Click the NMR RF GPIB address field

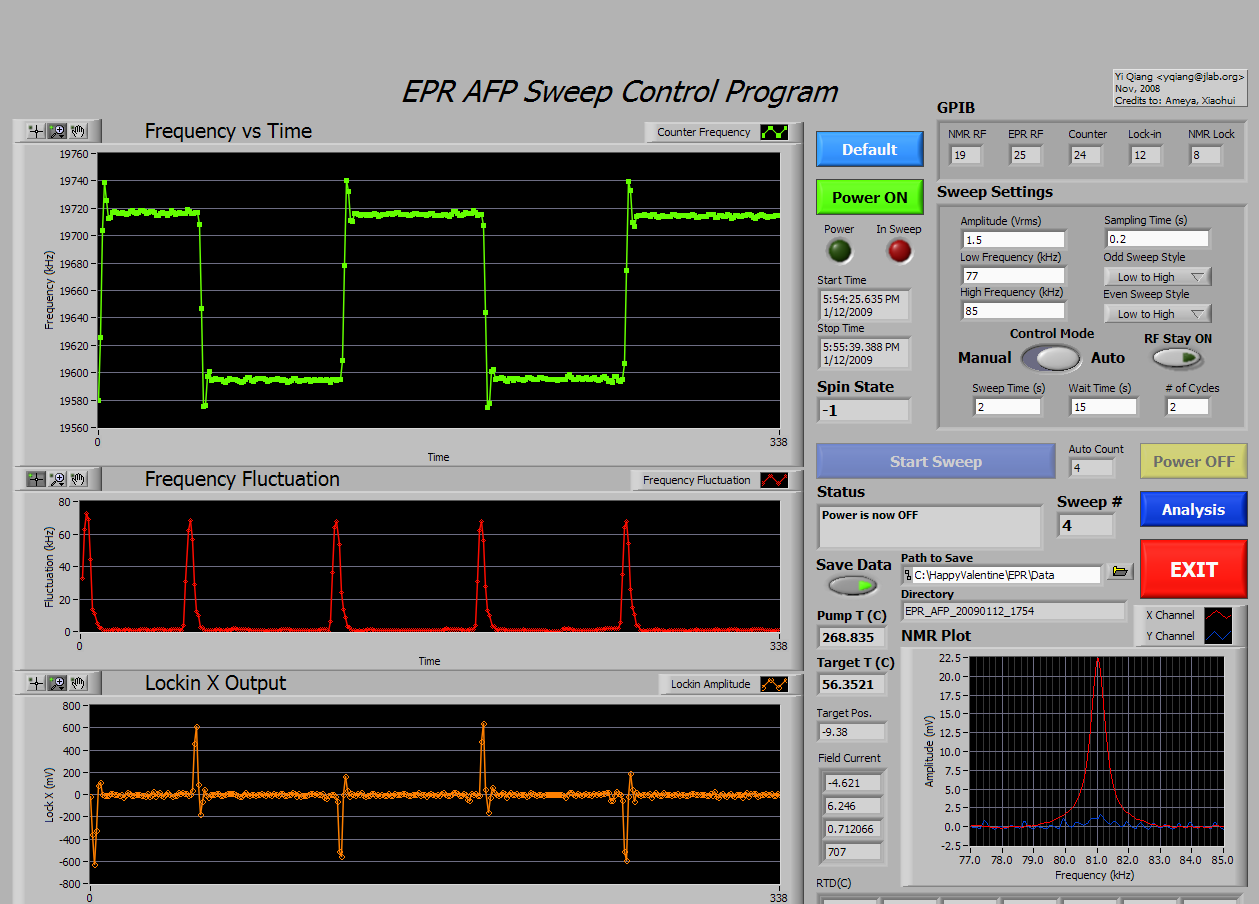point(966,155)
